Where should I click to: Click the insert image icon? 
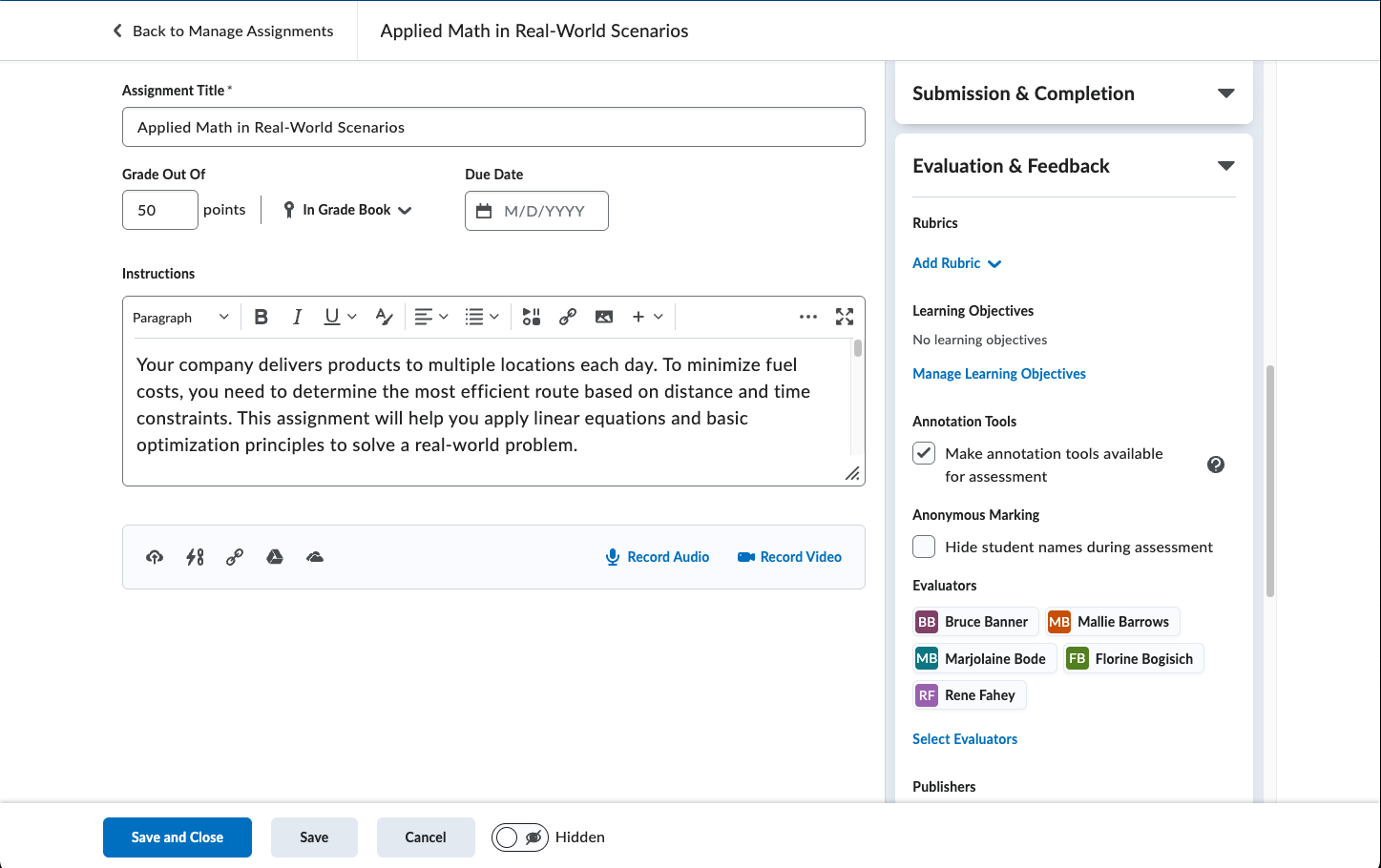(x=603, y=318)
